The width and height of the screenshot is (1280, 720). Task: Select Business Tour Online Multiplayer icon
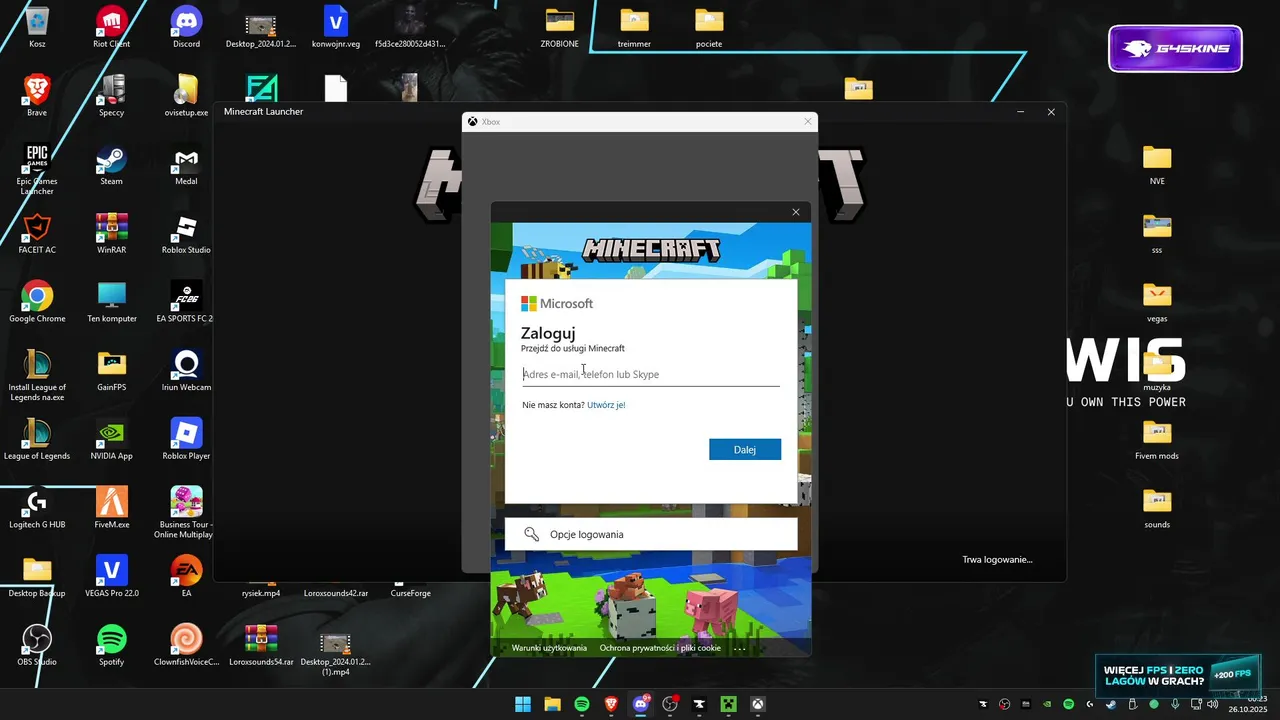coord(186,512)
